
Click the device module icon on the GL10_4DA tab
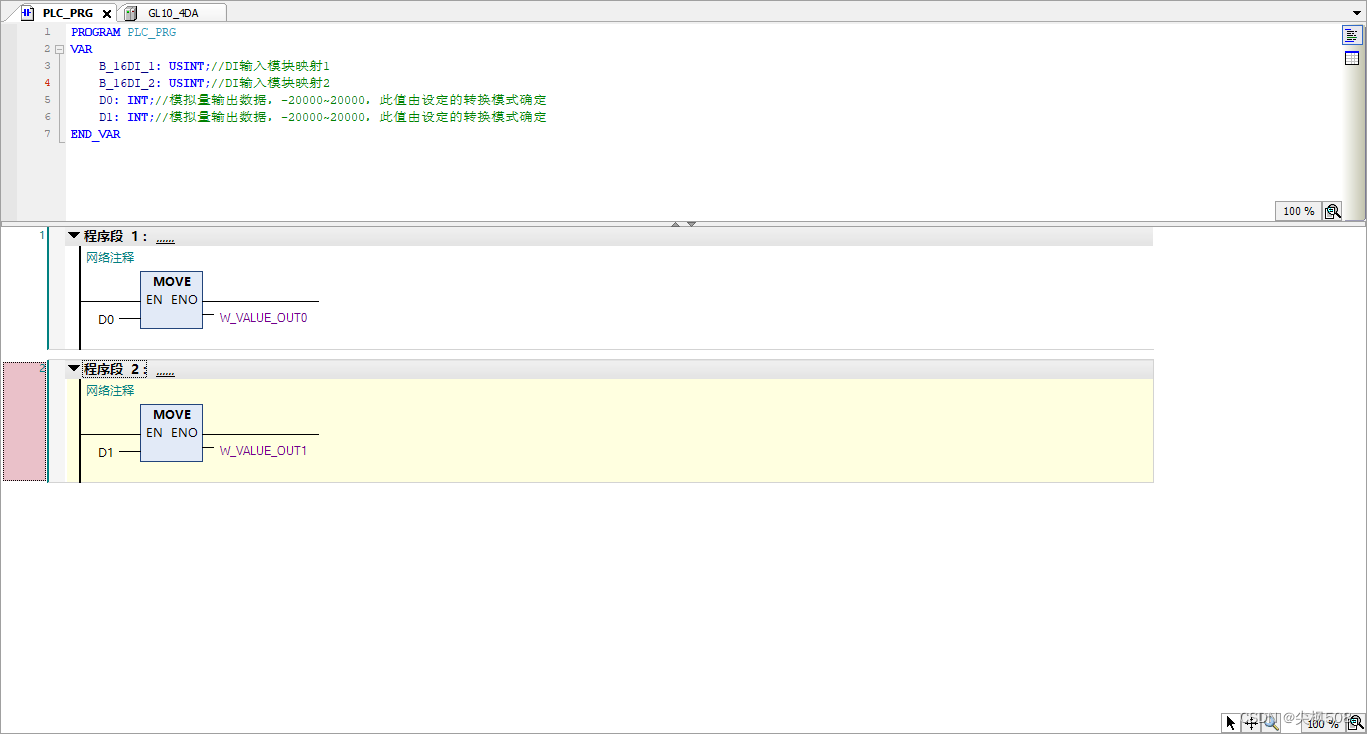point(131,13)
